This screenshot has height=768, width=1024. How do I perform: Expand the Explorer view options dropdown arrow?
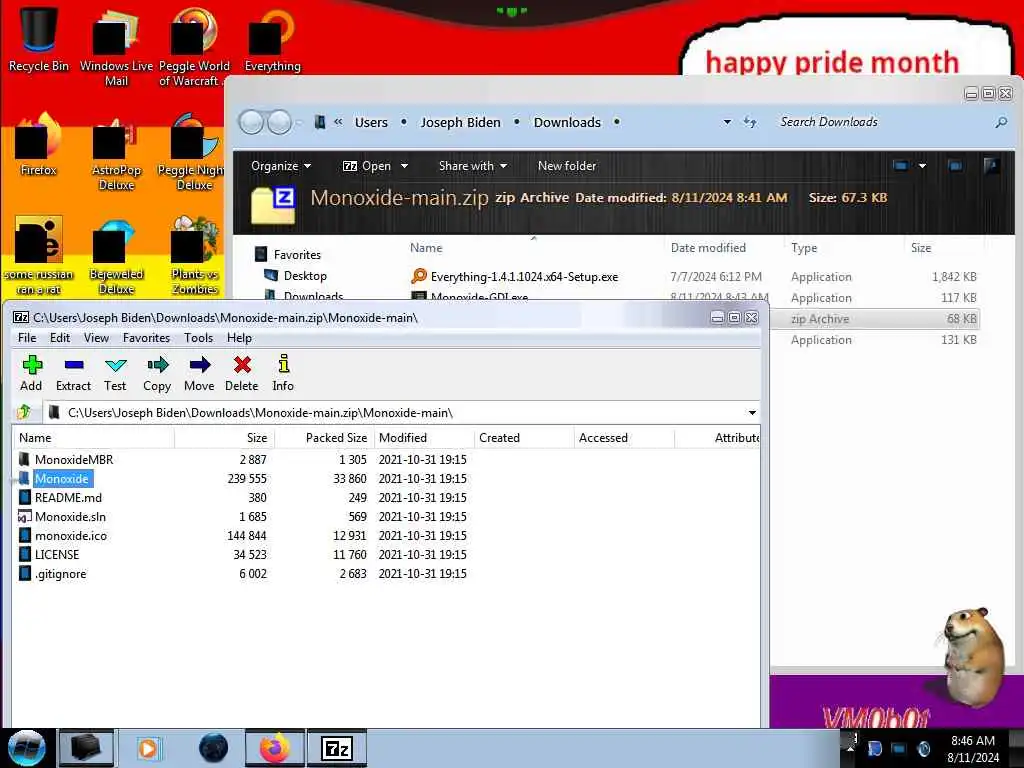tap(922, 166)
